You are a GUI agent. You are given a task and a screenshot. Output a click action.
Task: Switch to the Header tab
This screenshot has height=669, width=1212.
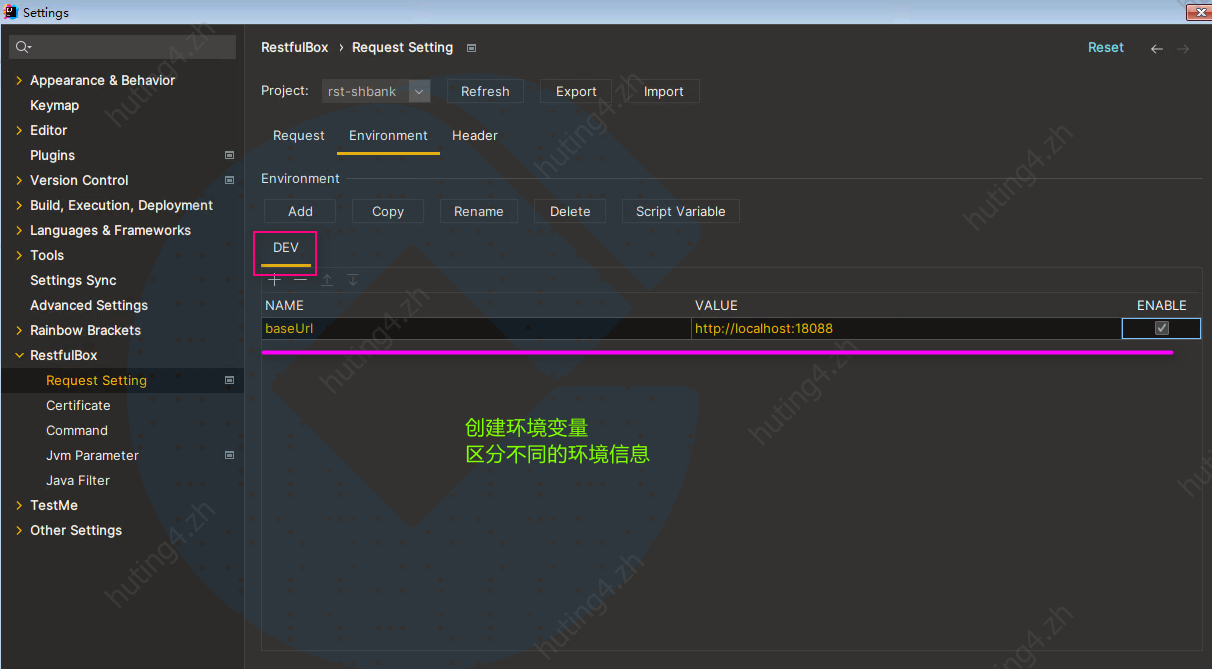tap(475, 136)
